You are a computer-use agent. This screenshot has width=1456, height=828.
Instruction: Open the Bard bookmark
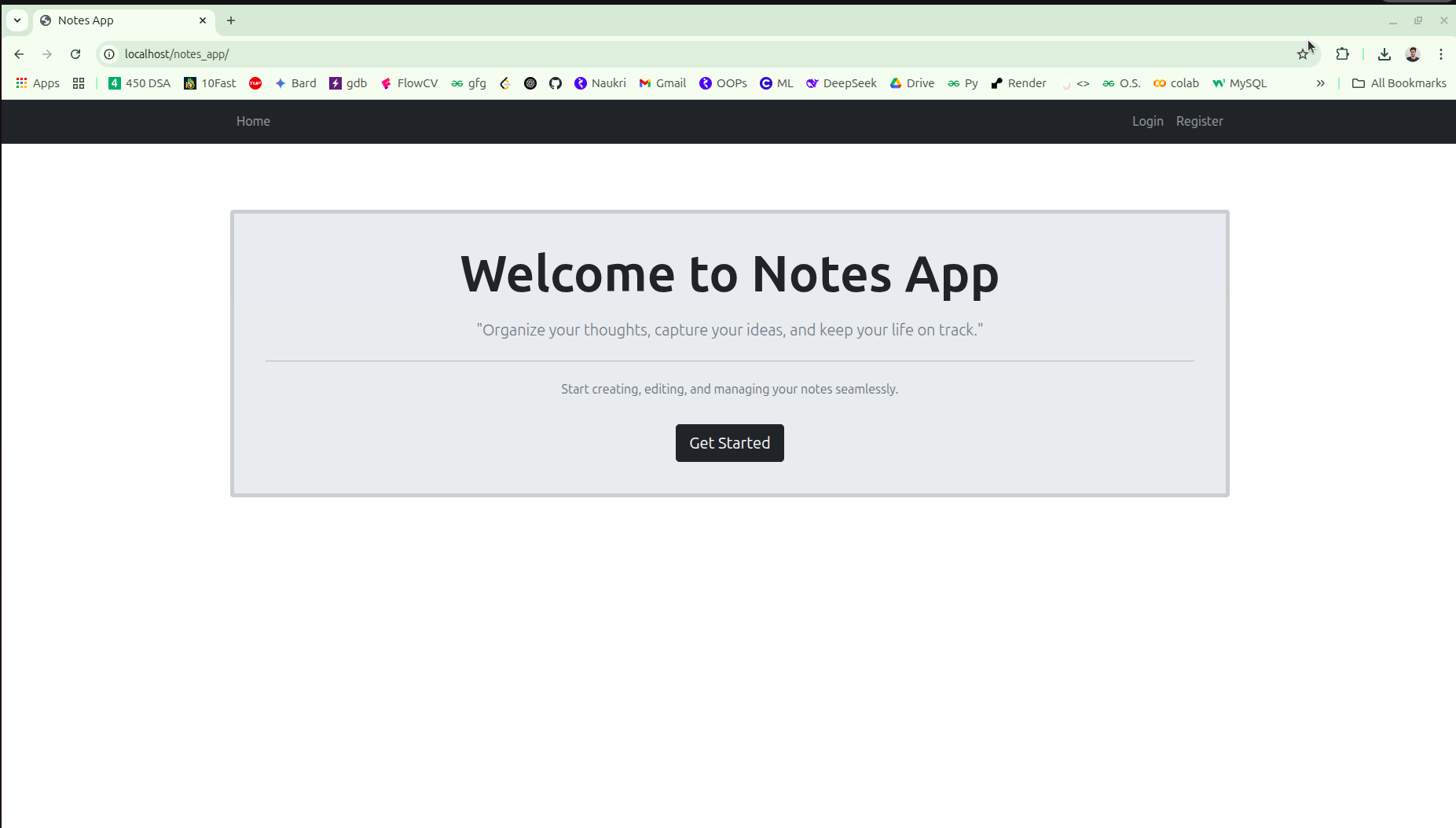pos(295,83)
